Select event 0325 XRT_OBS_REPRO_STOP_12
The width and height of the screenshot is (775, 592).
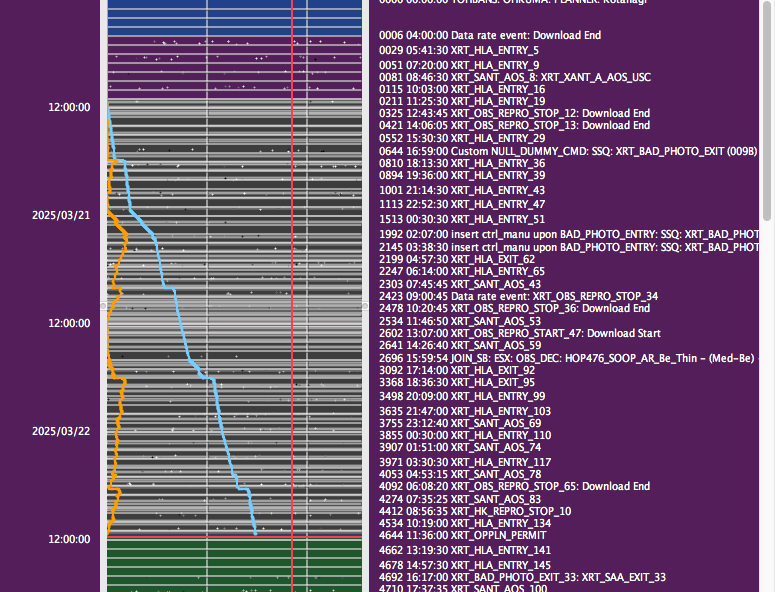[514, 114]
